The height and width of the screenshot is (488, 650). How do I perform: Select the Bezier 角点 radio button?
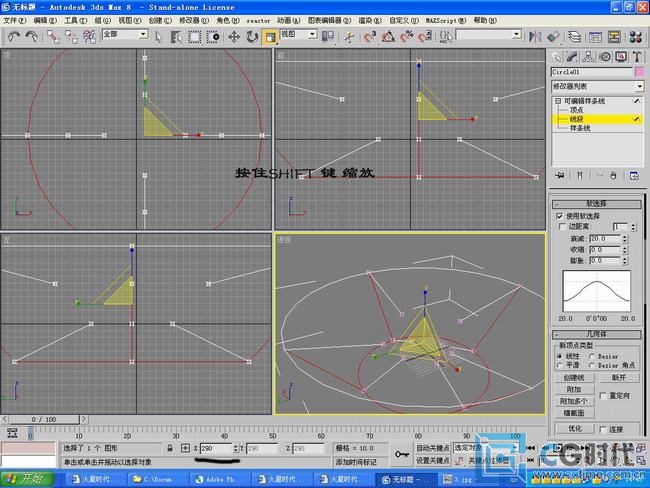(592, 365)
